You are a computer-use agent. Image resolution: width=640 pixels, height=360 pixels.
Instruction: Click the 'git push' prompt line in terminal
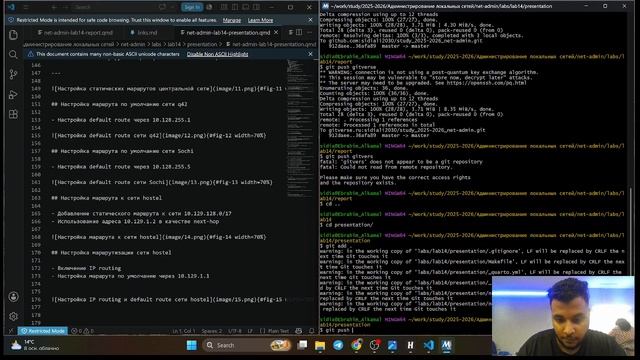[337, 330]
